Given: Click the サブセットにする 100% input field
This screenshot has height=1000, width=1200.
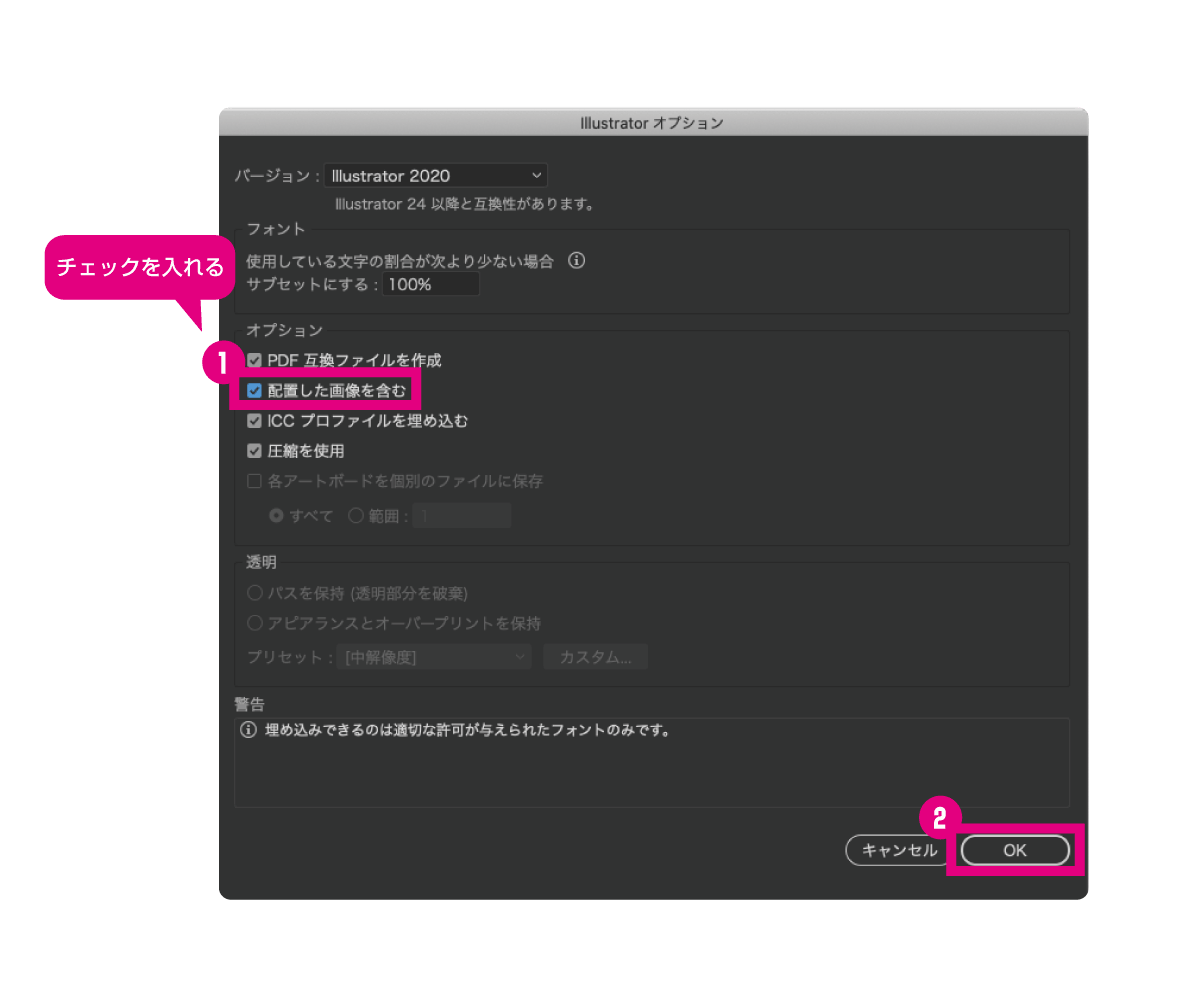Looking at the screenshot, I should tap(431, 285).
